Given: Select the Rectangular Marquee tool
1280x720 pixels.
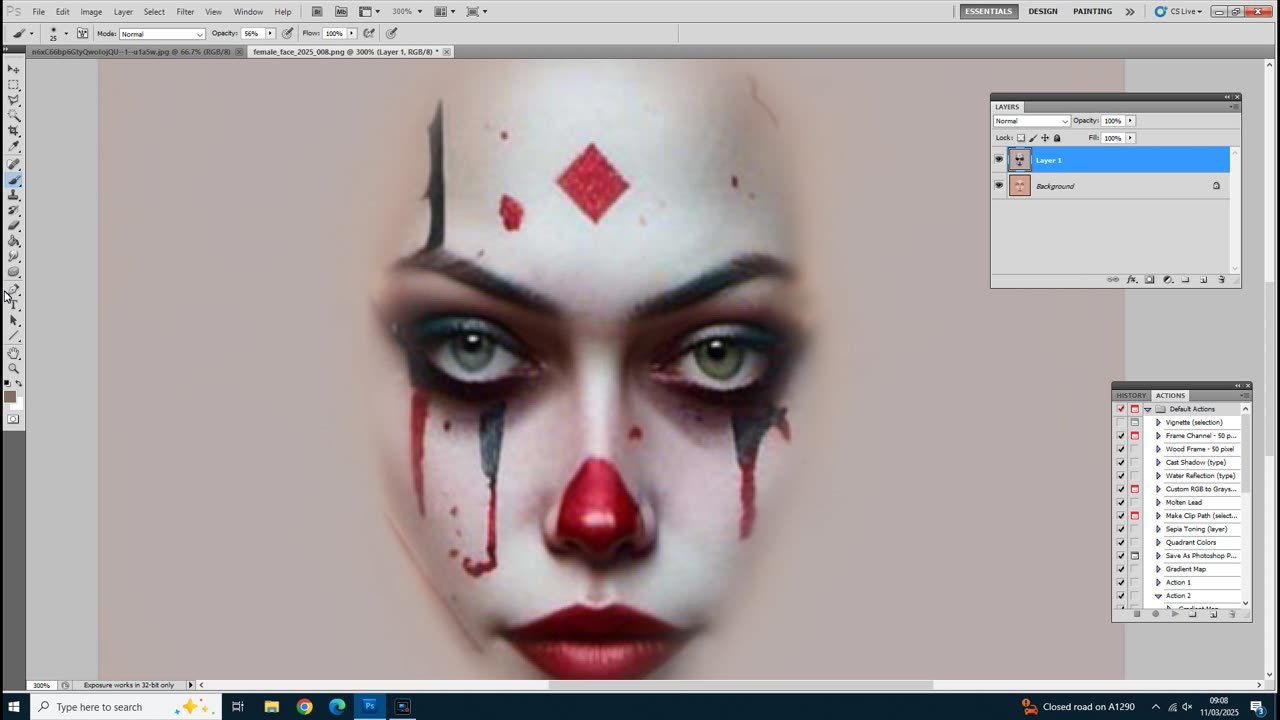Looking at the screenshot, I should pos(14,84).
